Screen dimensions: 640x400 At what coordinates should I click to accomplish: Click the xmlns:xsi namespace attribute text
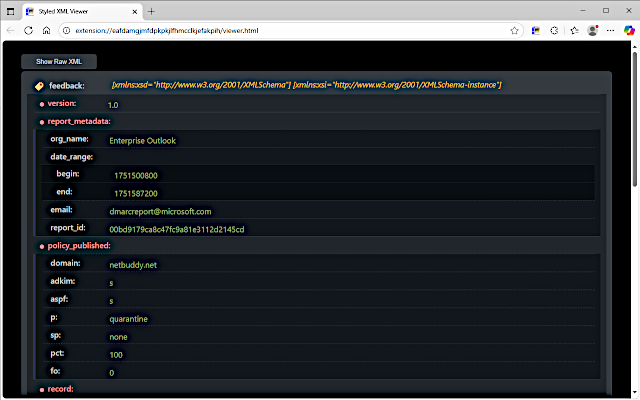pos(397,85)
